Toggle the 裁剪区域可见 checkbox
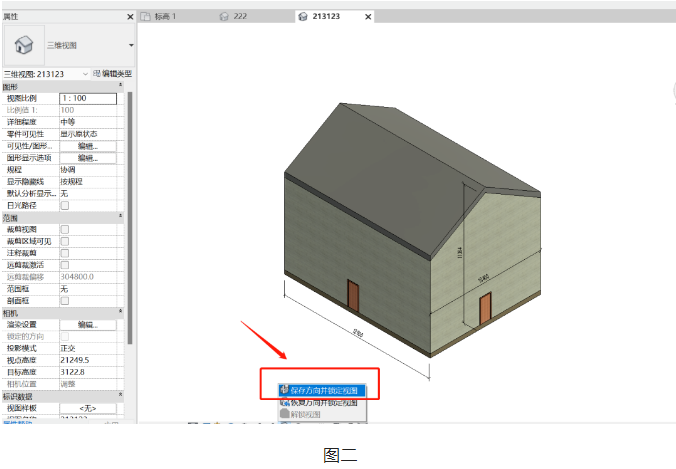This screenshot has width=676, height=469. [65, 241]
